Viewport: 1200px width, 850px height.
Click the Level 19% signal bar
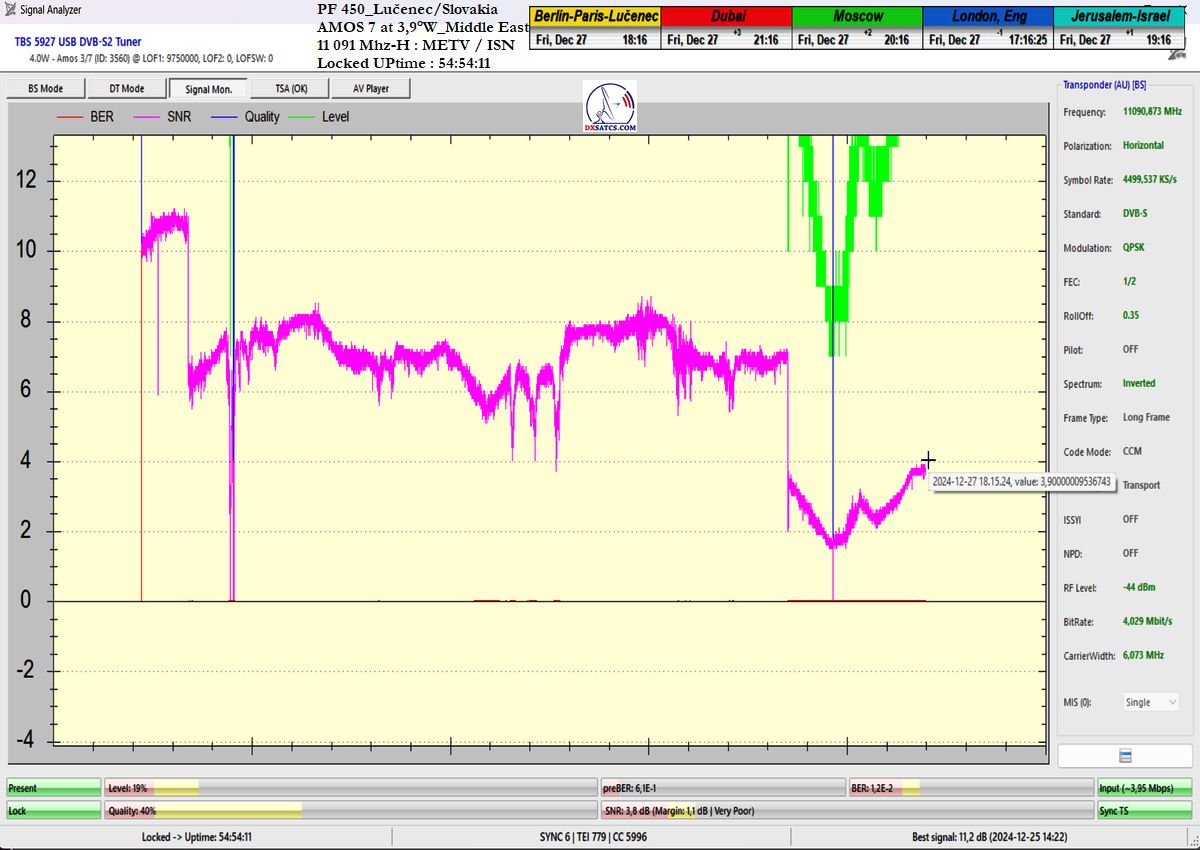coord(350,788)
